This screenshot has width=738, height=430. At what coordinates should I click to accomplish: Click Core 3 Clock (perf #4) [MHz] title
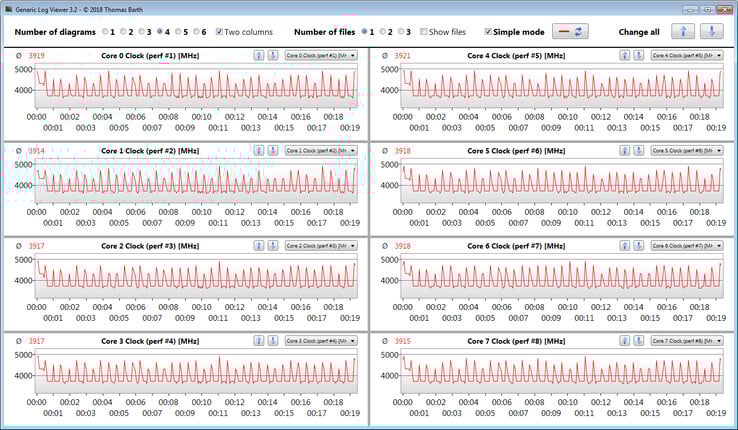pyautogui.click(x=150, y=341)
